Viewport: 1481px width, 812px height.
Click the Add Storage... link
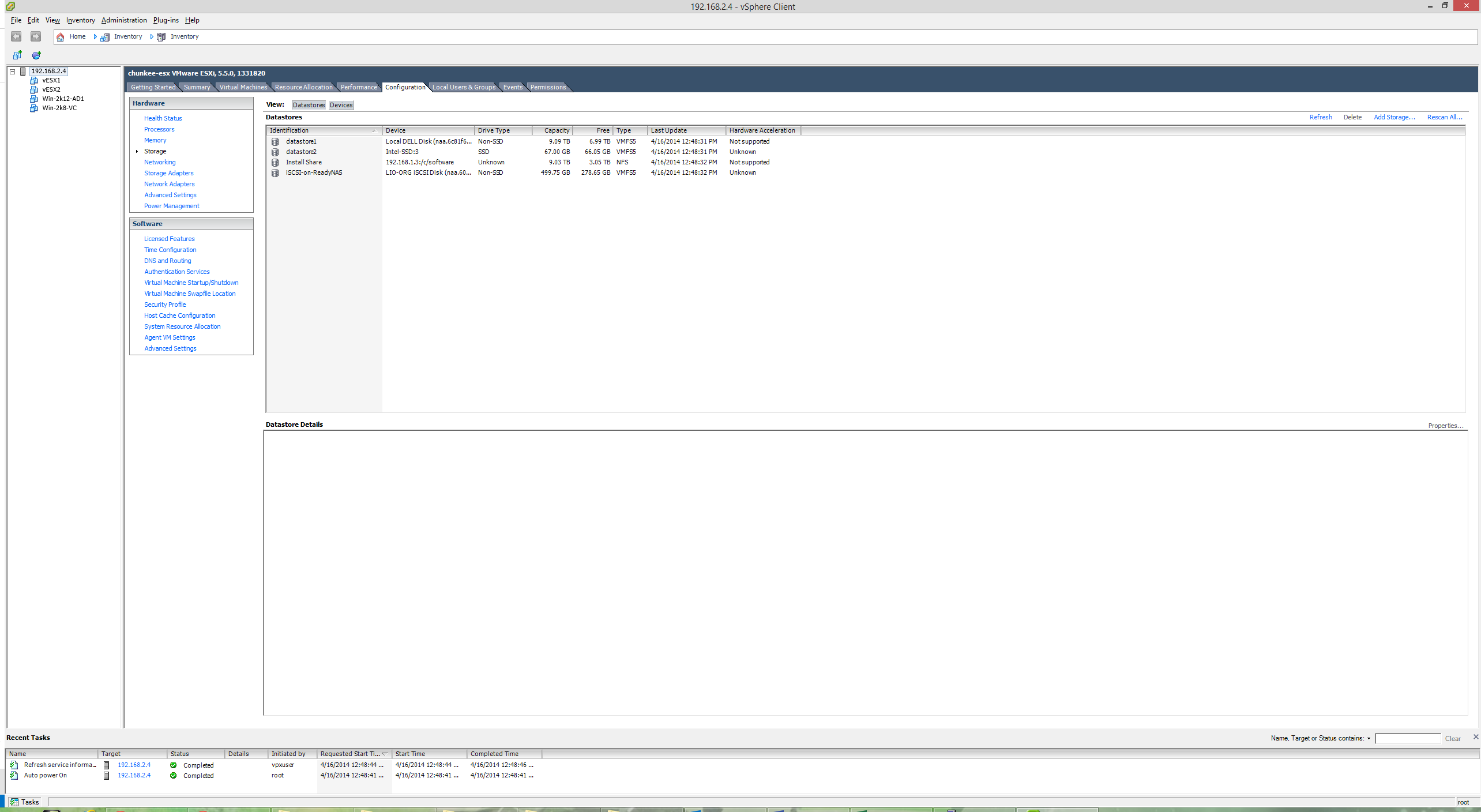(1394, 117)
